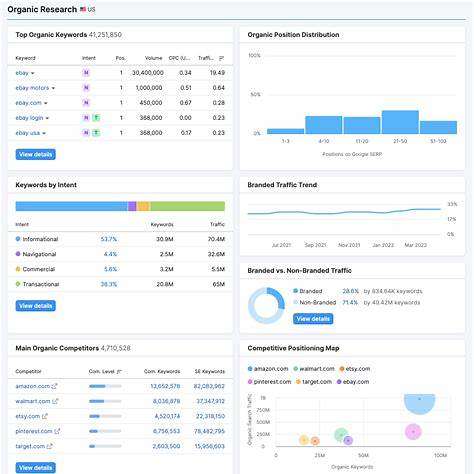474x474 pixels.
Task: Open external link icon next to pinterest.com
Action: (x=57, y=431)
